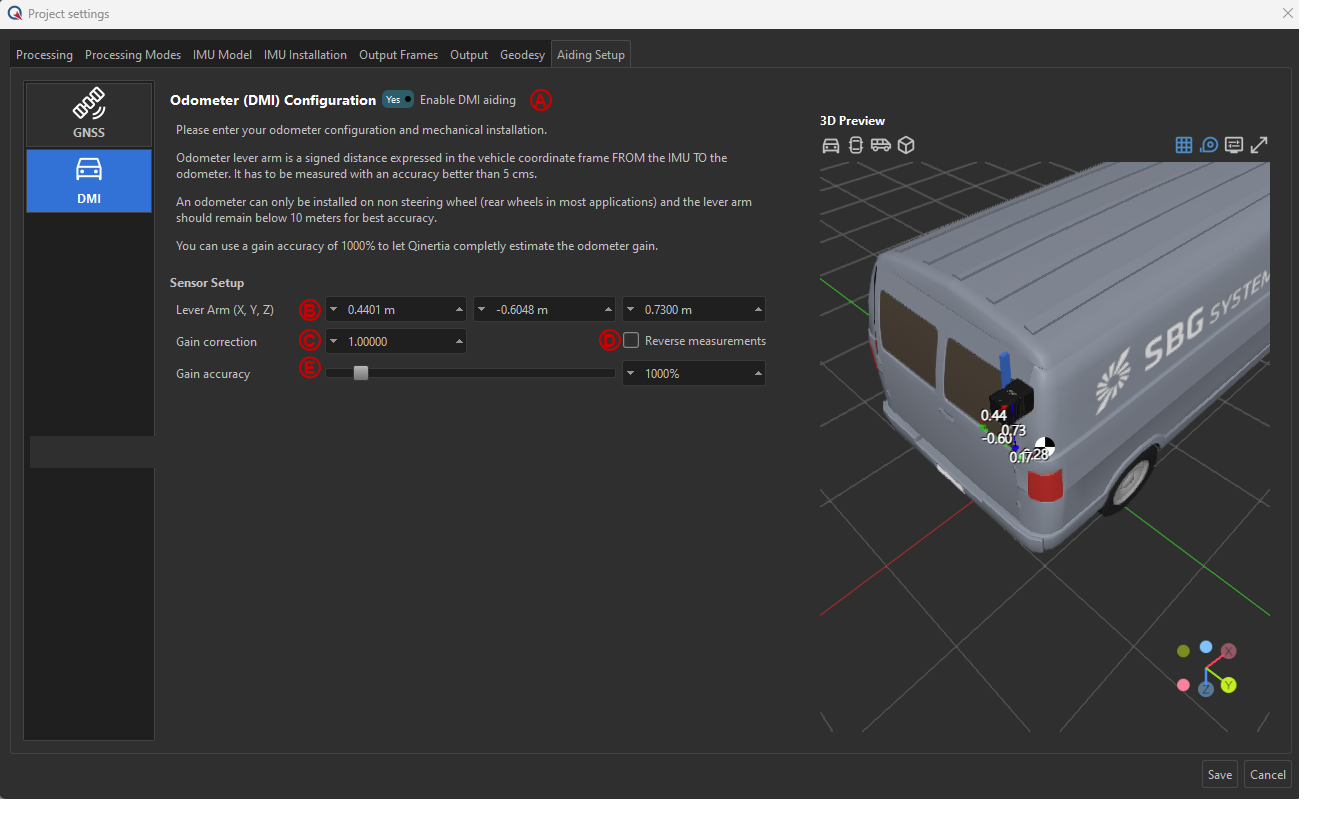Switch to the IMU Installation tab

[305, 54]
